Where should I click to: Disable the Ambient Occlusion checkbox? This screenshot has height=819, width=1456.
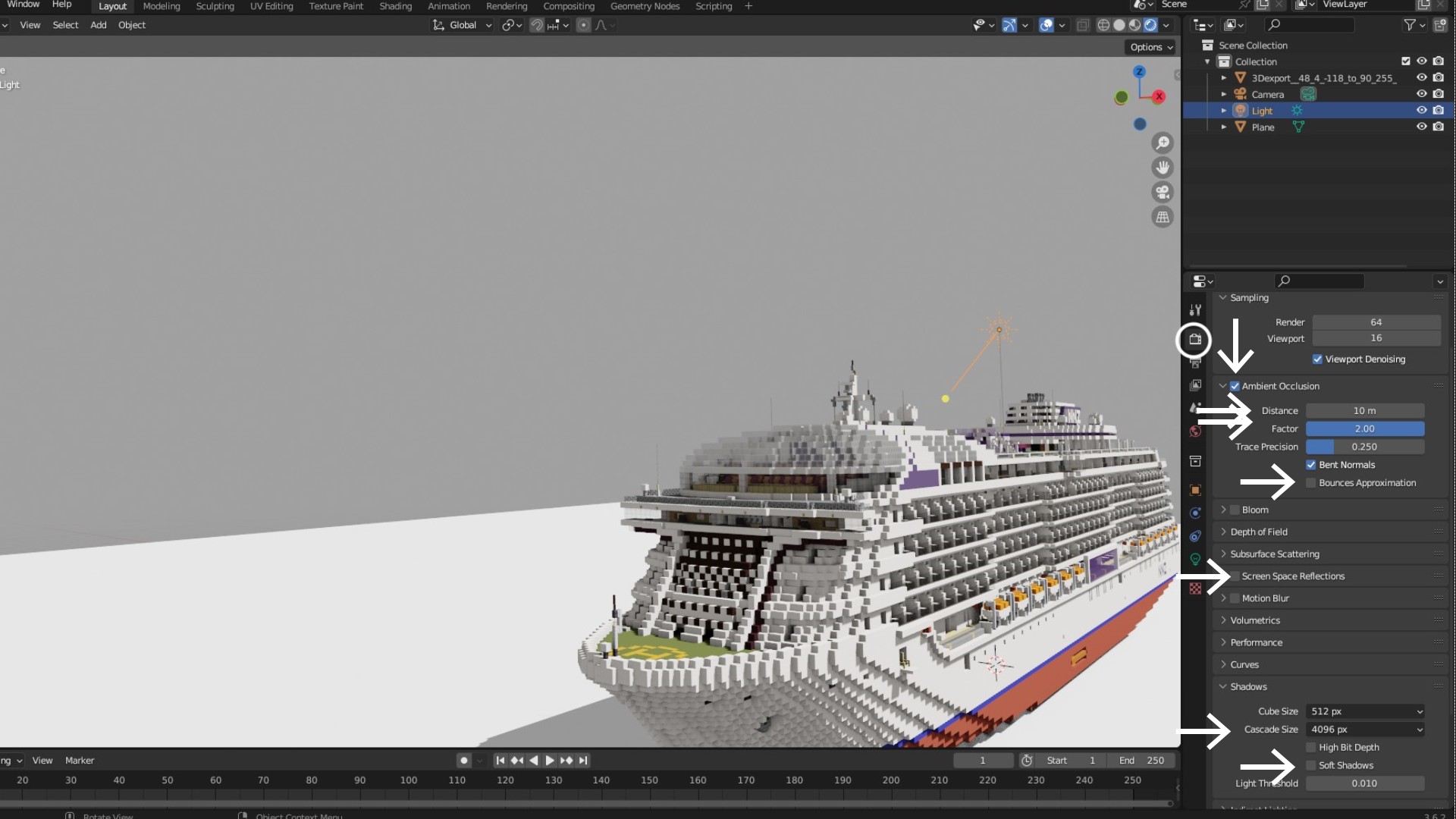[1235, 386]
